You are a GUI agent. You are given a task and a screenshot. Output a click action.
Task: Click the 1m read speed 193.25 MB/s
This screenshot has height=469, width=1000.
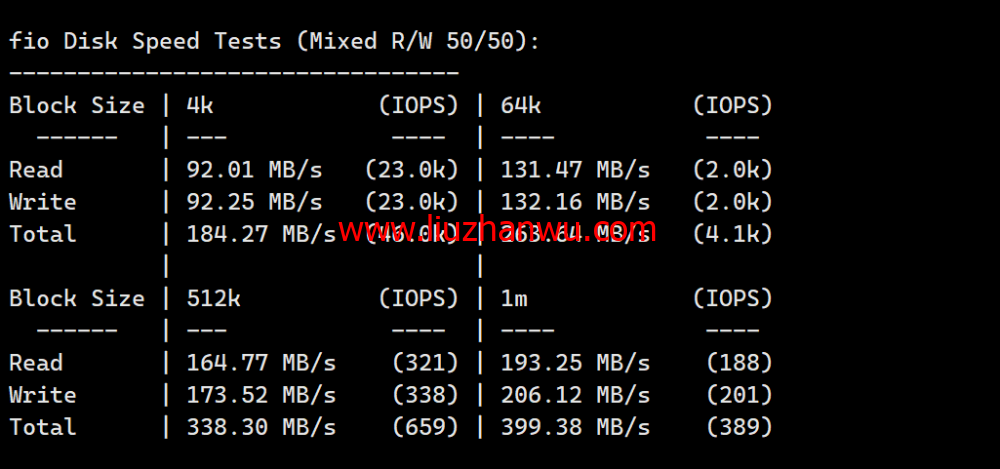[575, 362]
